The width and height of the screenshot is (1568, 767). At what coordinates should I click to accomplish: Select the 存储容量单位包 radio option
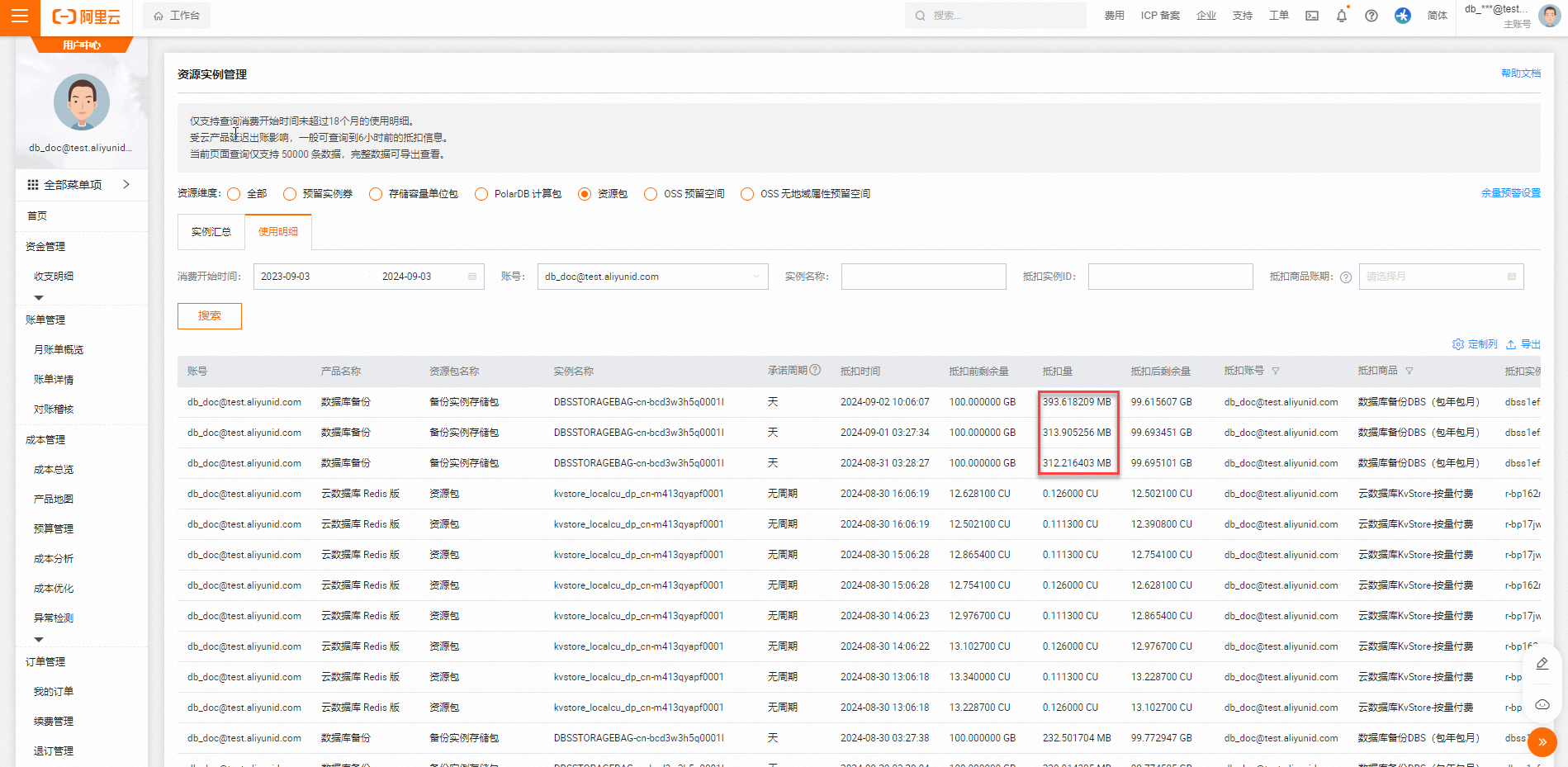pos(376,194)
